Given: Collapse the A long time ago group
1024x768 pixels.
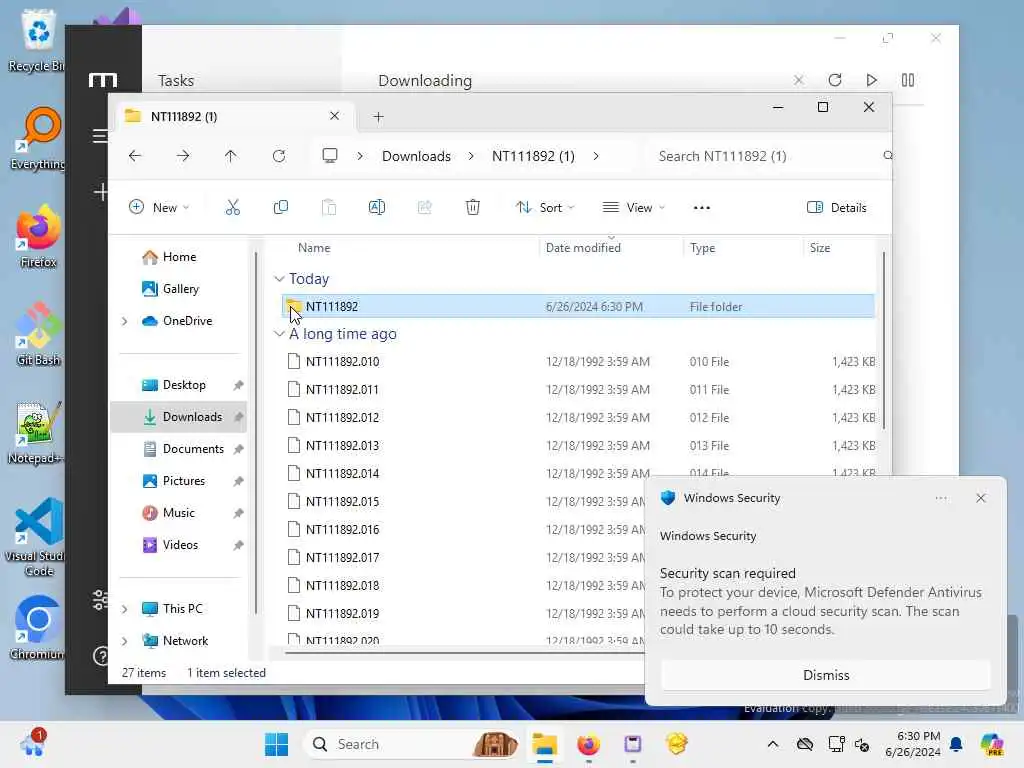Looking at the screenshot, I should [279, 334].
